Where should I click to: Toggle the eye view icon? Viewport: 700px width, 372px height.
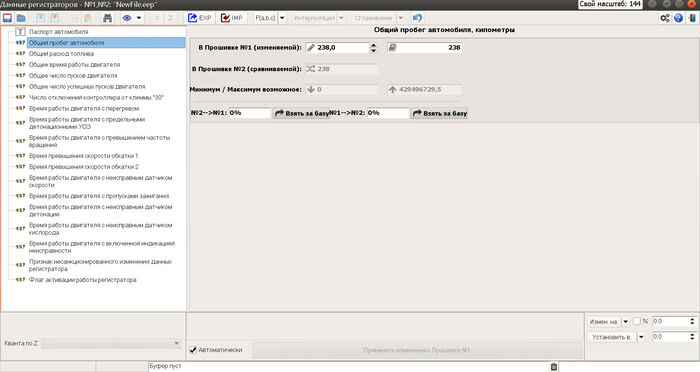(x=127, y=18)
